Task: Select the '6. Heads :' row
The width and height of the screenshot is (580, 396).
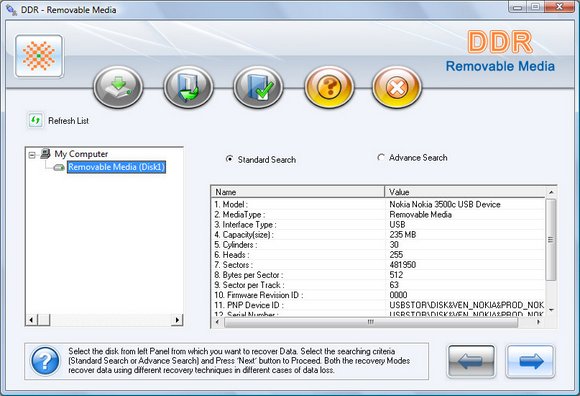Action: point(378,255)
